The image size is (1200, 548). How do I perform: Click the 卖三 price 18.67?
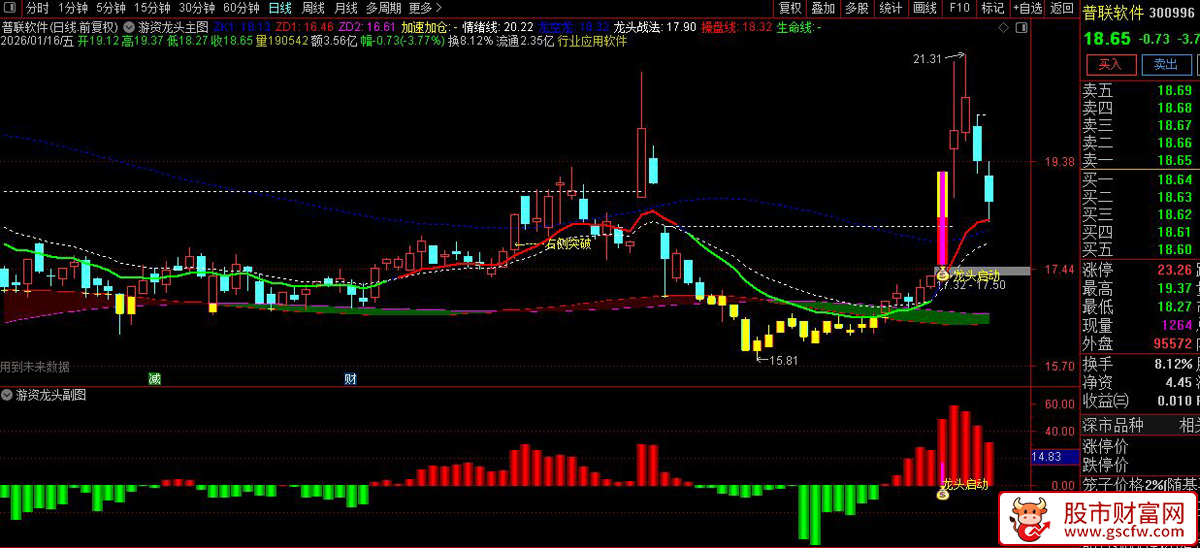pos(1175,126)
